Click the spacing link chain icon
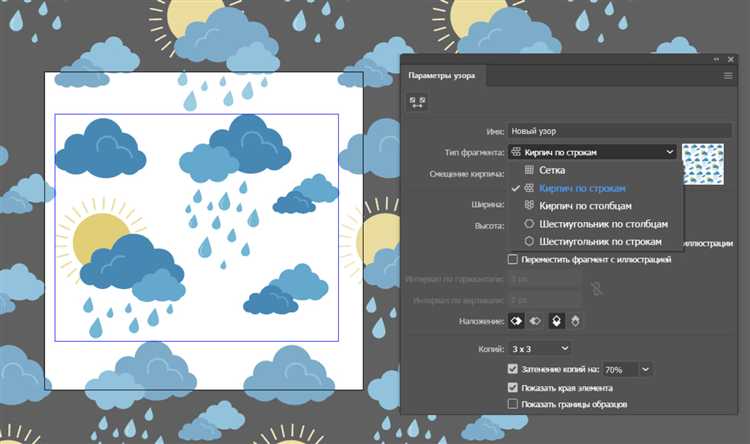This screenshot has height=444, width=750. (x=596, y=289)
